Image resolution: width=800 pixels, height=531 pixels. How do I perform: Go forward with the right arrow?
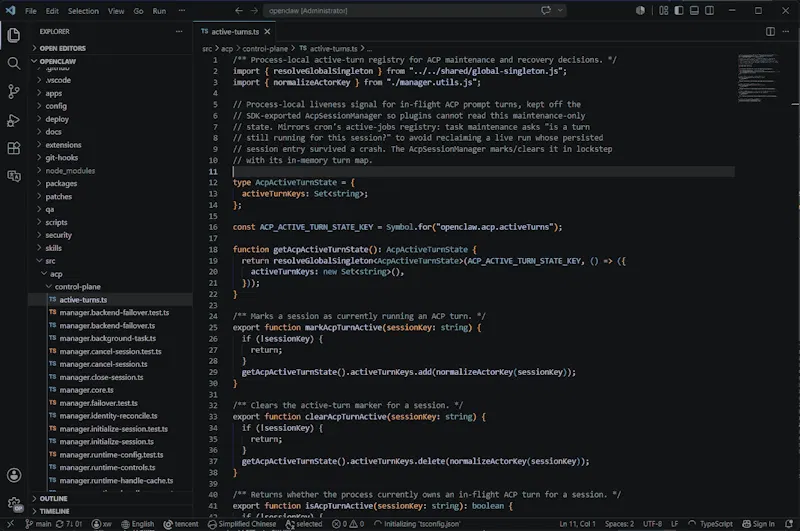tap(254, 11)
